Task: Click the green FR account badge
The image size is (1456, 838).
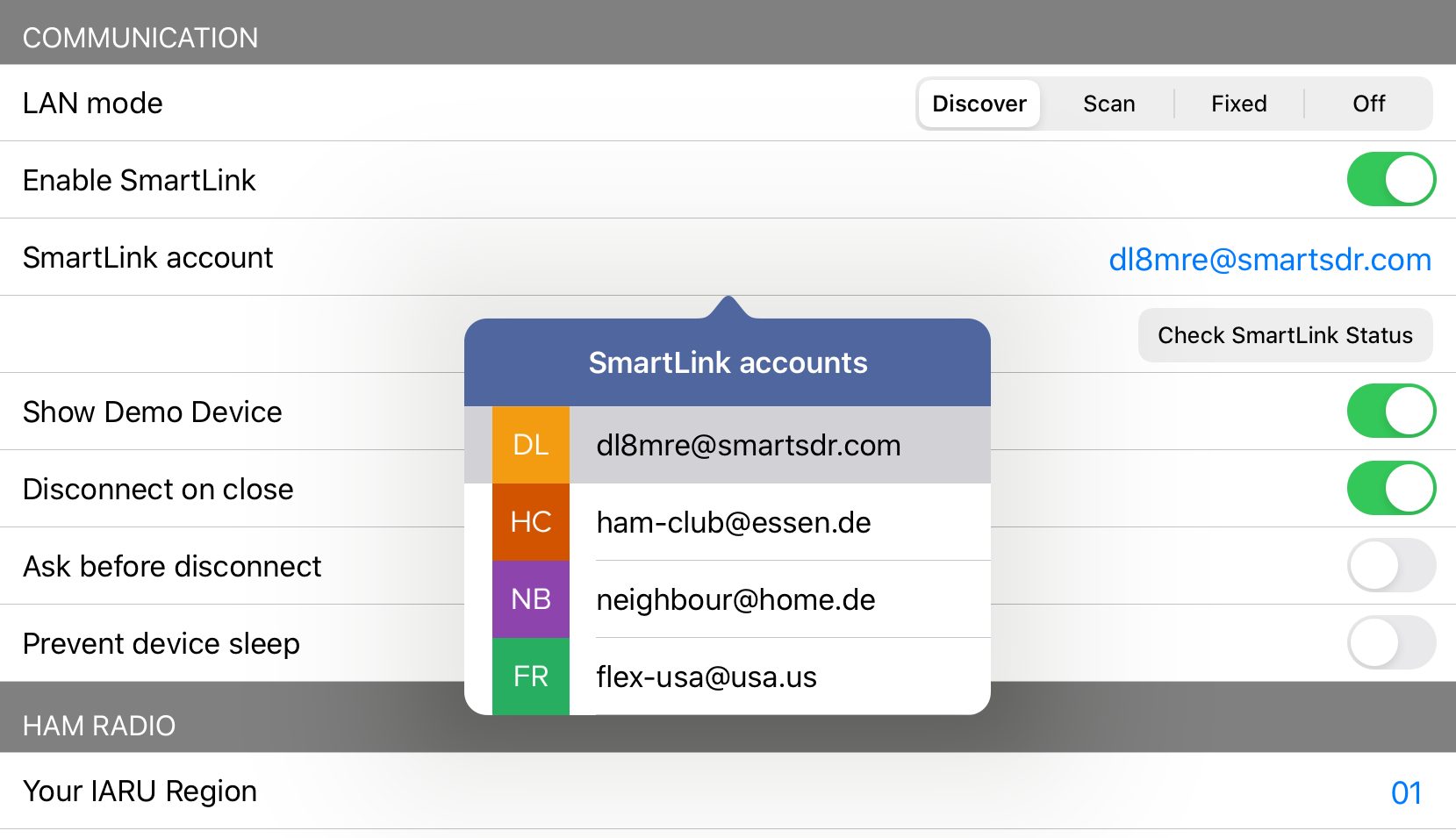Action: (x=531, y=677)
